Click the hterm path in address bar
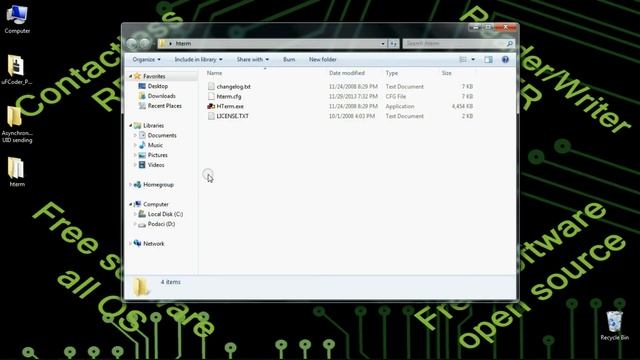The image size is (640, 360). (183, 43)
